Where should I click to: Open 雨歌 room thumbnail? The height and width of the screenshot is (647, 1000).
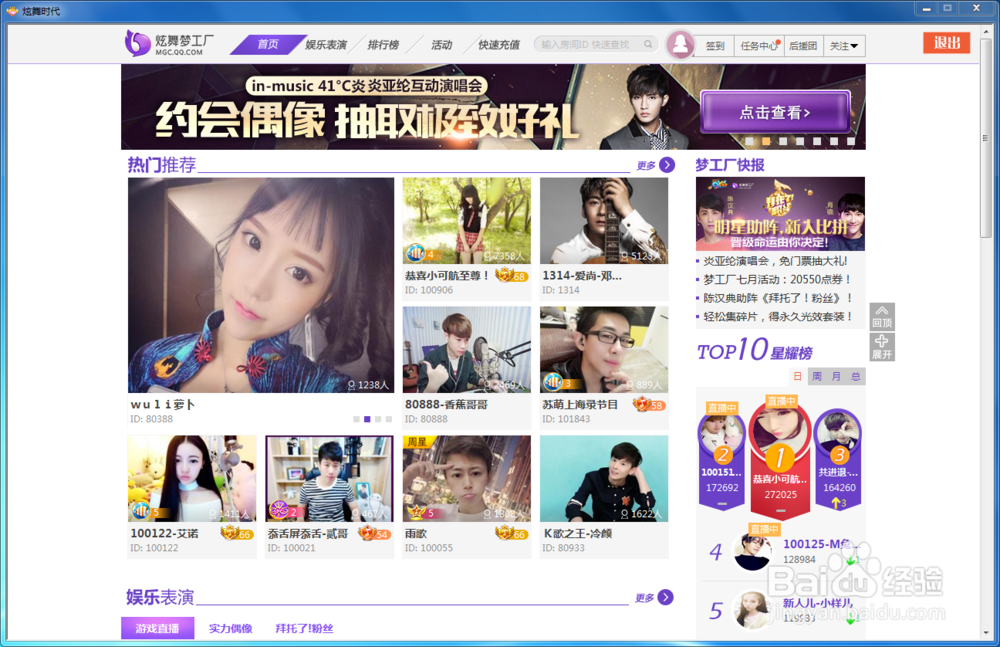[466, 479]
